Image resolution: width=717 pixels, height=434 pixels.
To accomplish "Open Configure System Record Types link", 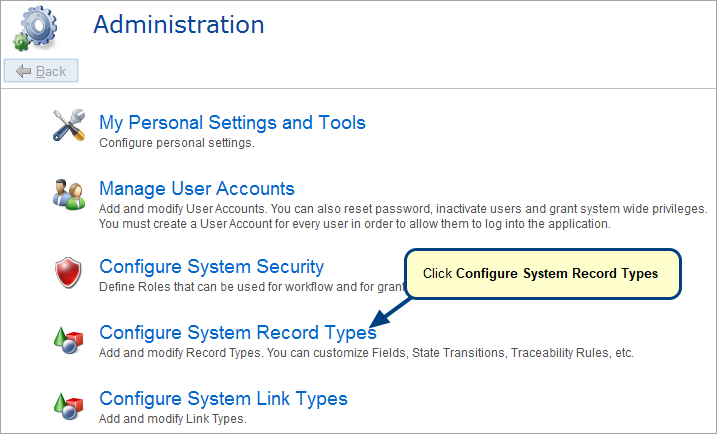I will pyautogui.click(x=237, y=333).
